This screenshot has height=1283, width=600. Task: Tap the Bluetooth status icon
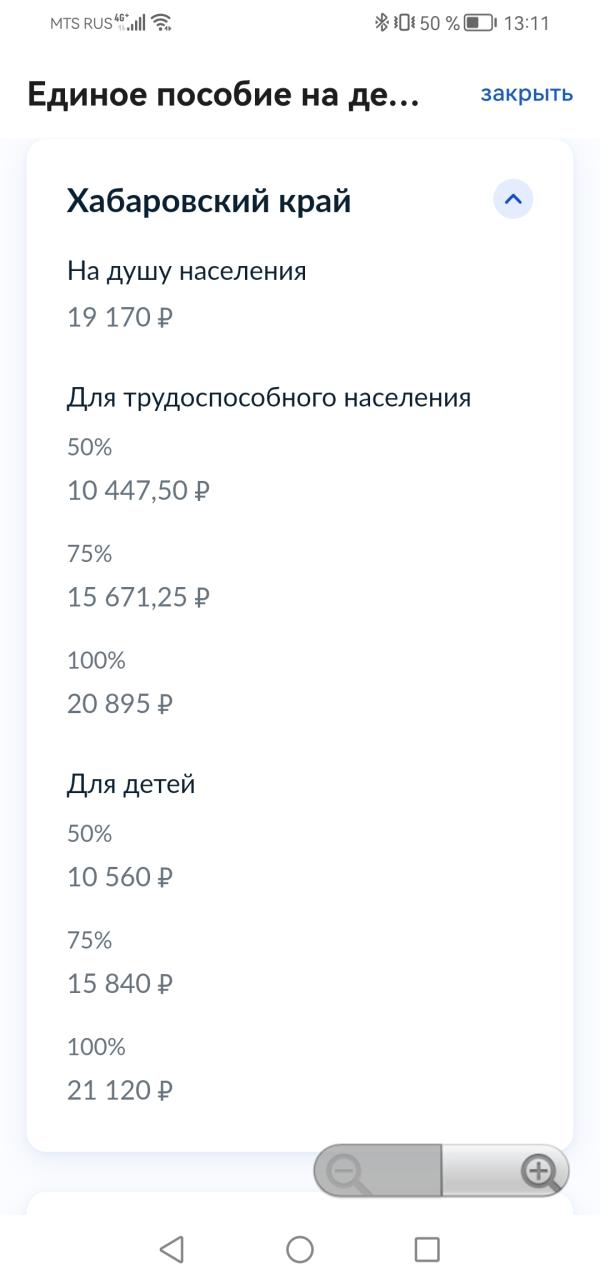(x=381, y=23)
